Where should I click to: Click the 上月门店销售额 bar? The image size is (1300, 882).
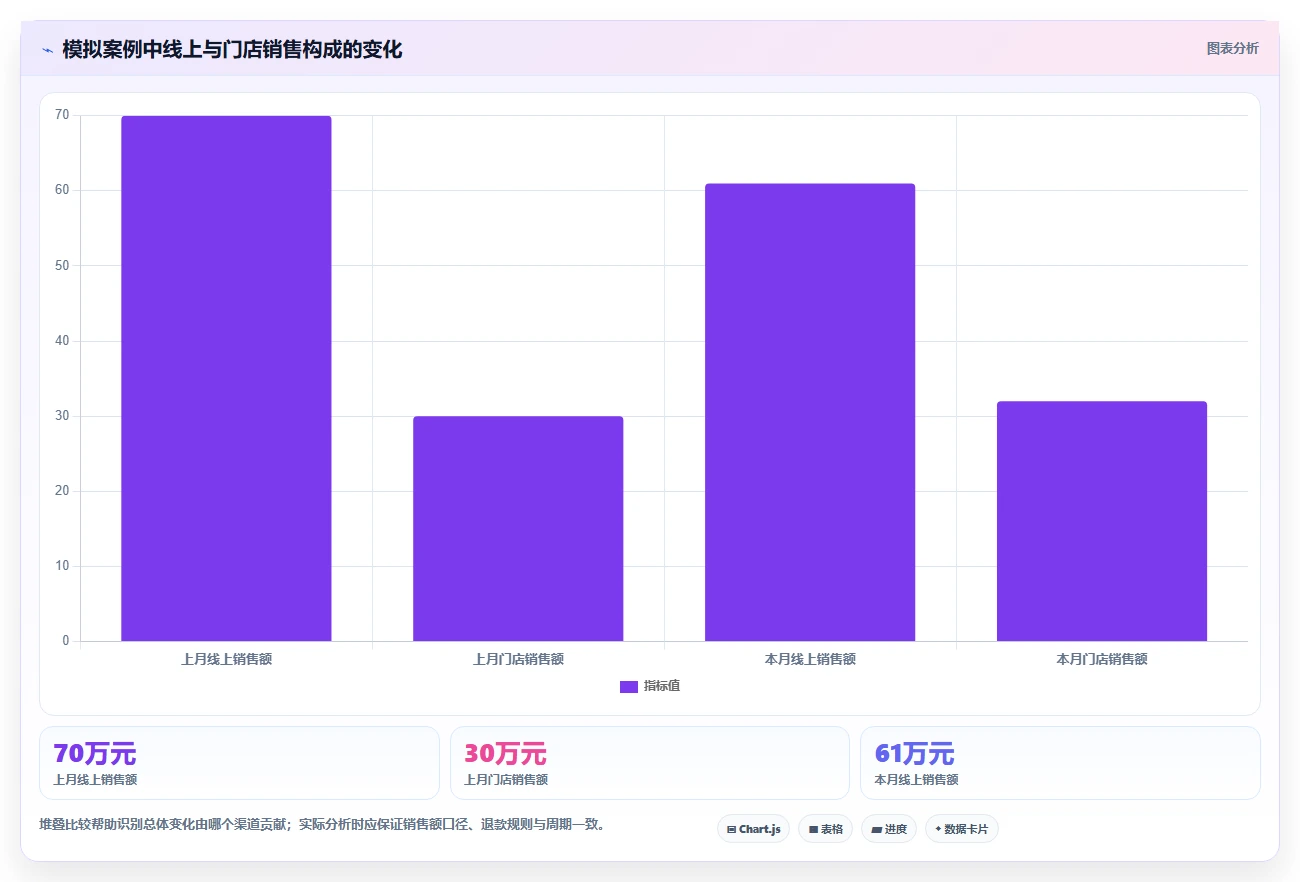(518, 528)
